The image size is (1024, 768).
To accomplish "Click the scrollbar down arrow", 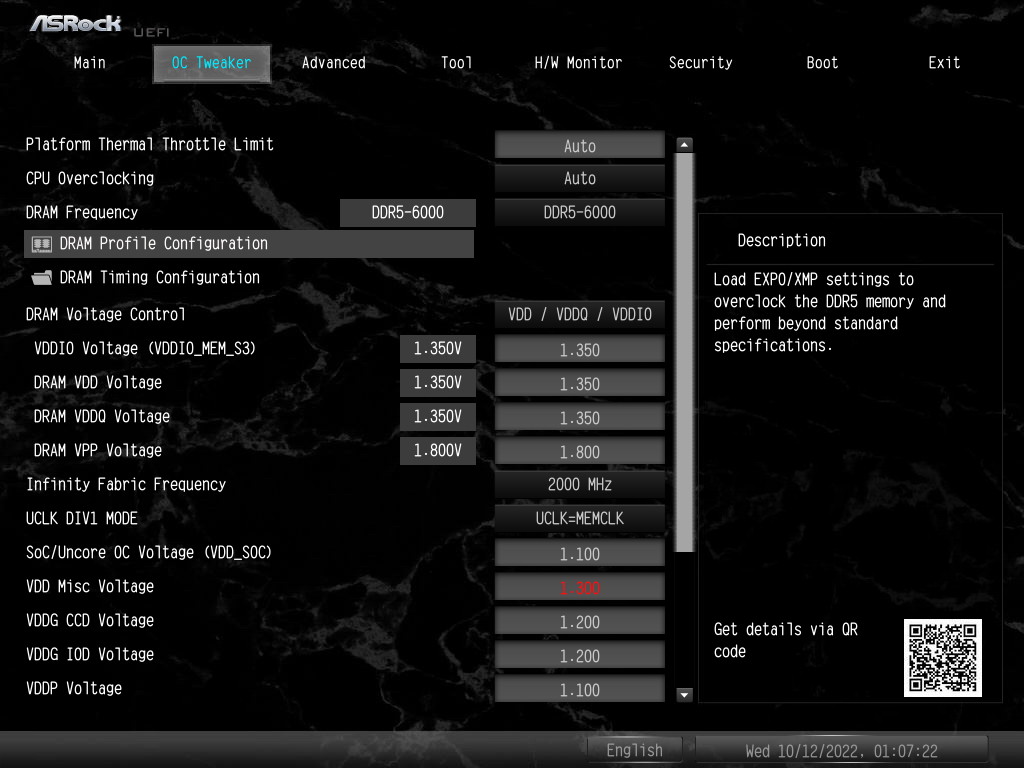I will pyautogui.click(x=684, y=695).
